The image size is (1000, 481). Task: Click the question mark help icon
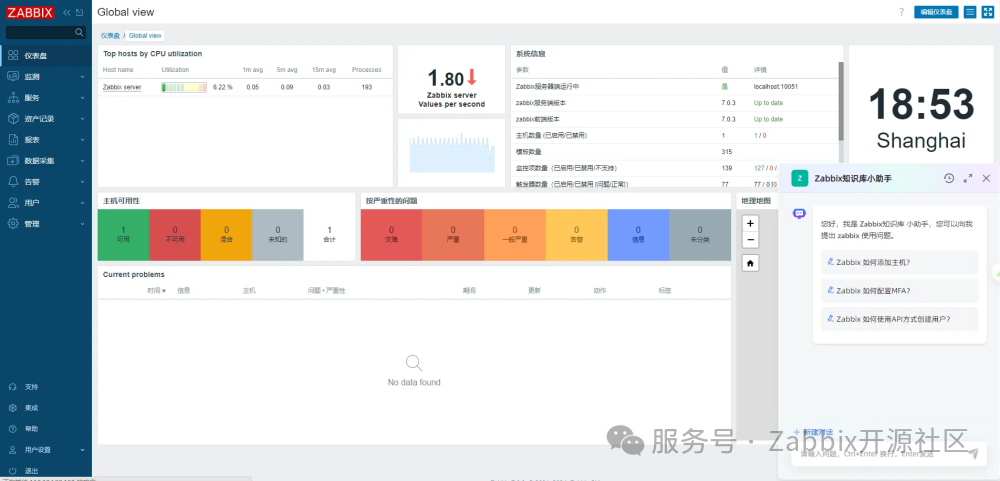[x=902, y=12]
